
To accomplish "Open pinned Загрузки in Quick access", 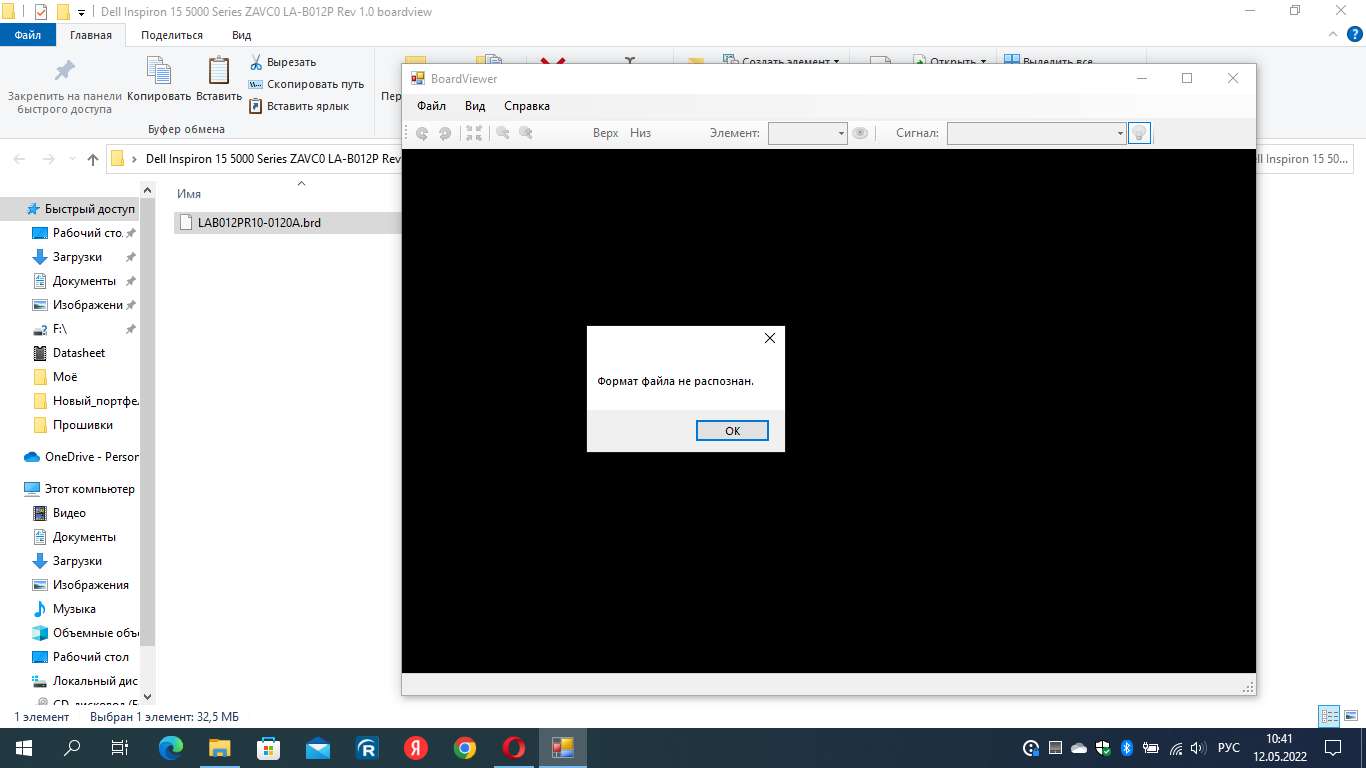I will point(77,257).
